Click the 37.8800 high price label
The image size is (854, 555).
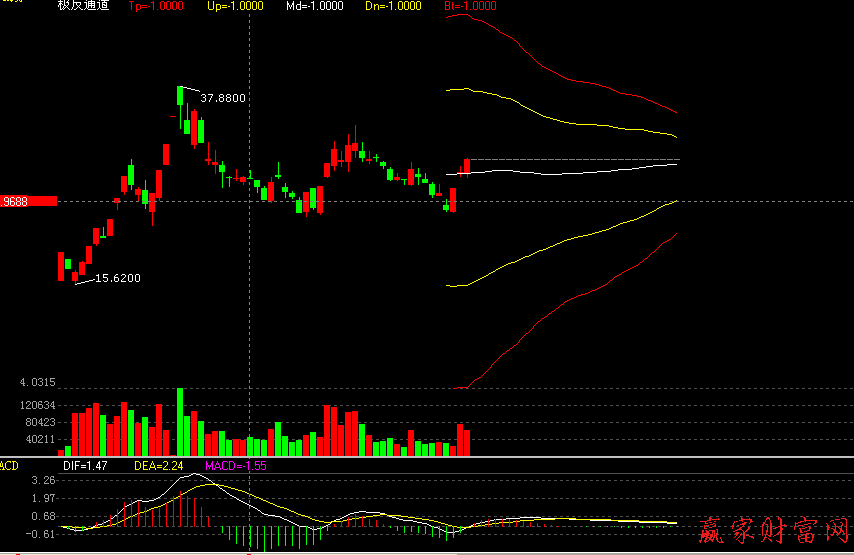pos(223,98)
